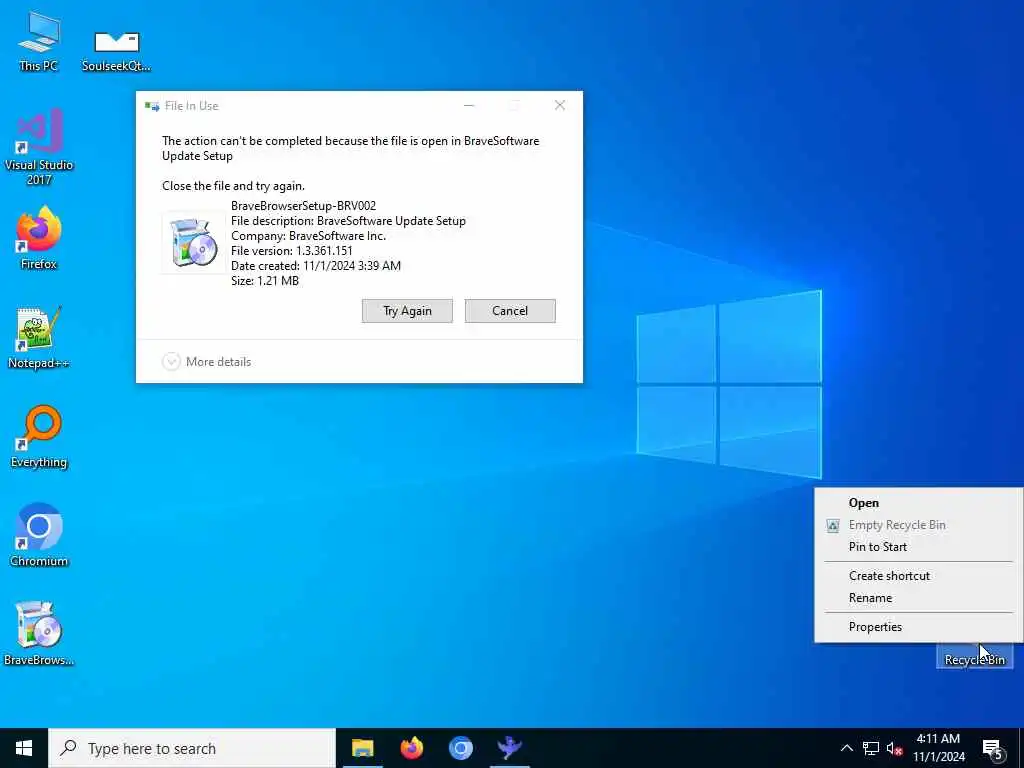
Task: Click the taskbar clock showing 4:11 AM
Action: [938, 748]
